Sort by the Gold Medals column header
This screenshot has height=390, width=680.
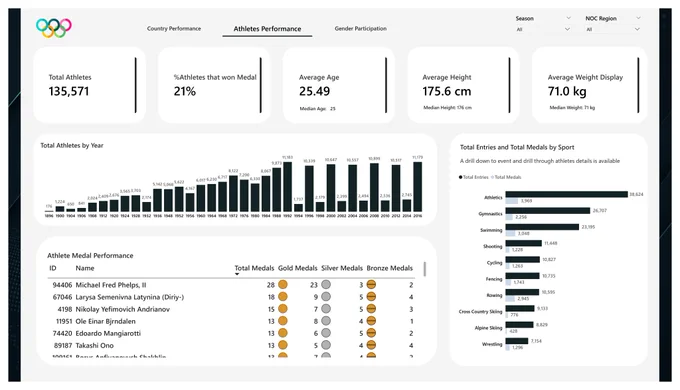pos(298,268)
